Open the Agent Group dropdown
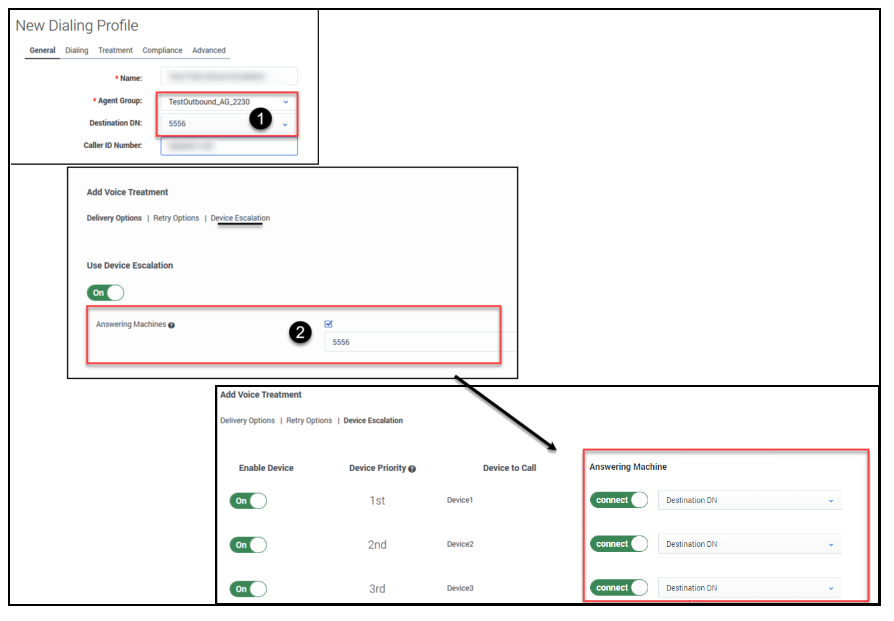894x621 pixels. coord(229,102)
